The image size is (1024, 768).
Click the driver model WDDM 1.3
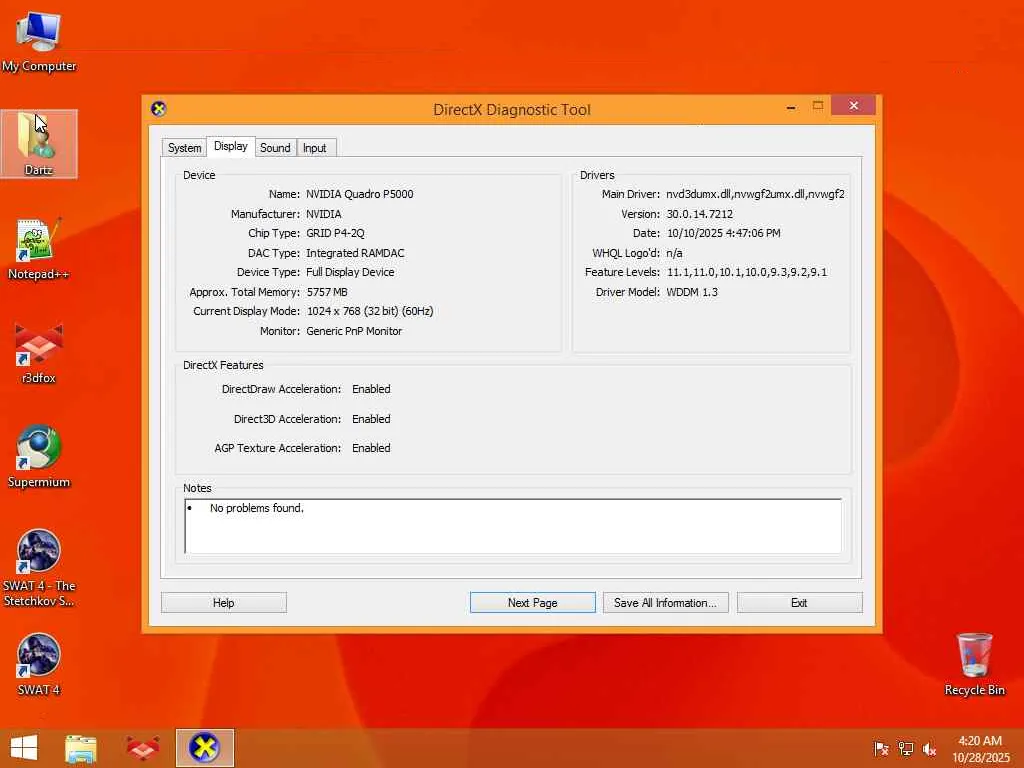[x=692, y=292]
